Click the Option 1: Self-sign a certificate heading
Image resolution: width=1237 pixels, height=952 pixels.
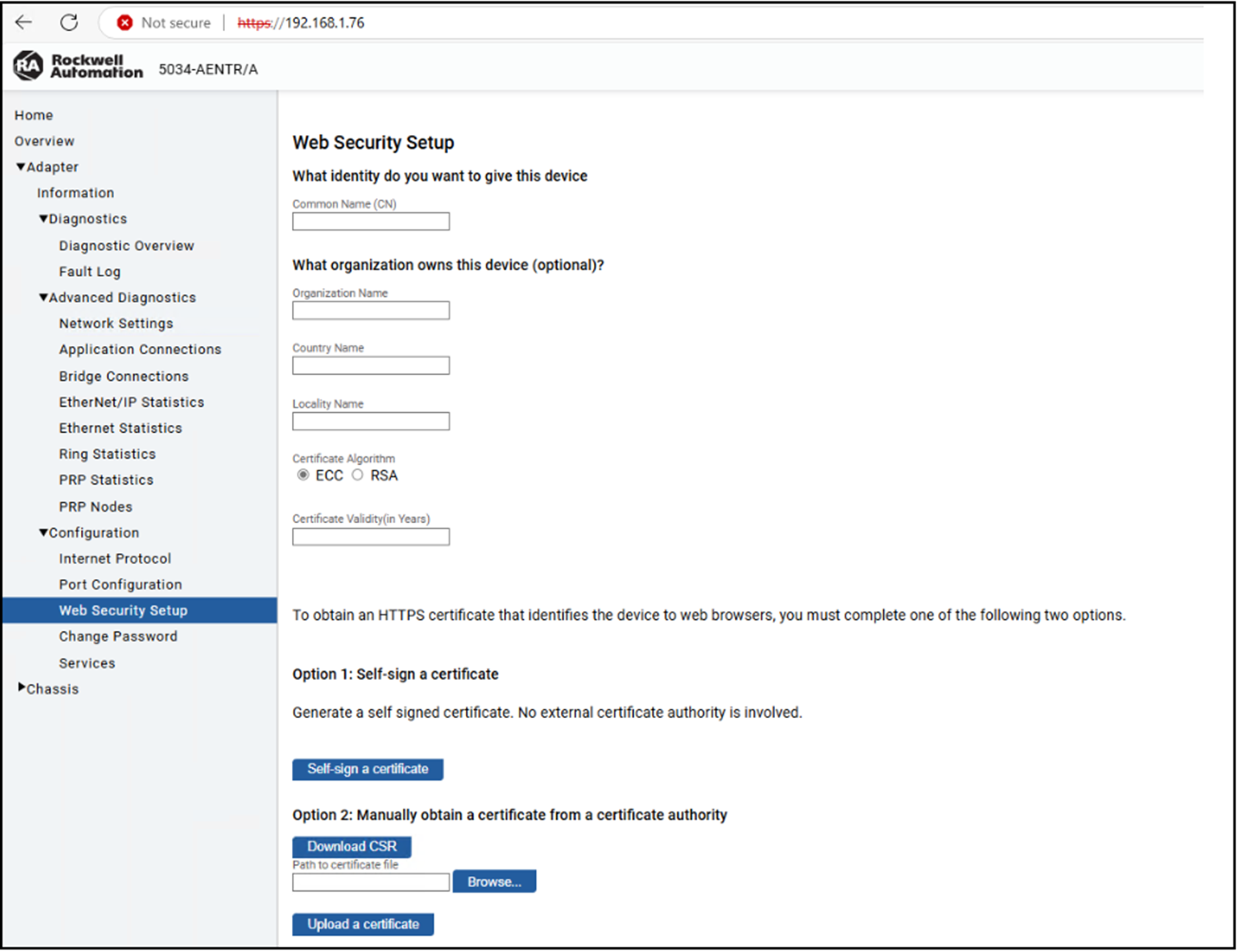(x=395, y=674)
